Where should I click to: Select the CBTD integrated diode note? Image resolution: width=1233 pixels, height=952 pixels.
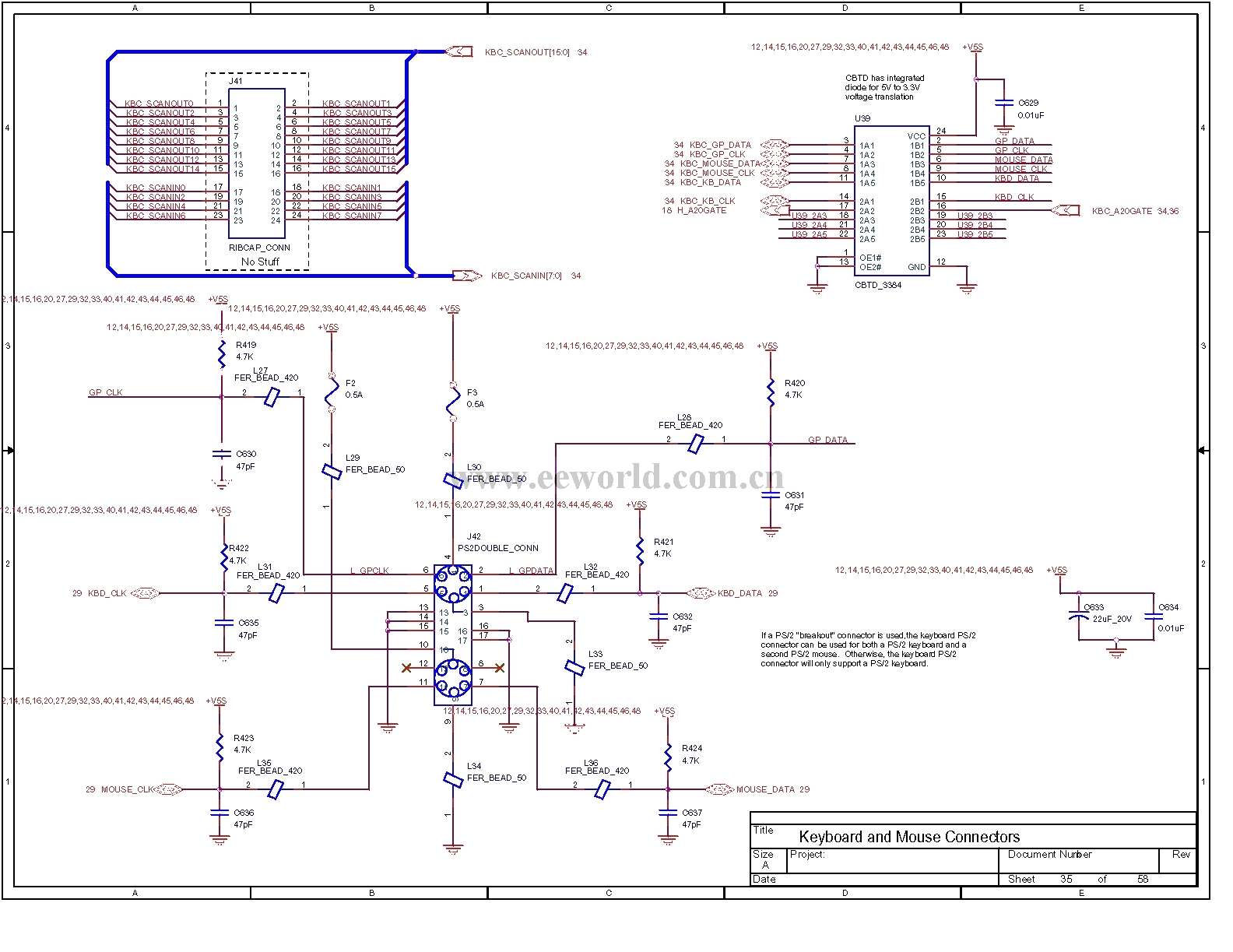click(885, 87)
